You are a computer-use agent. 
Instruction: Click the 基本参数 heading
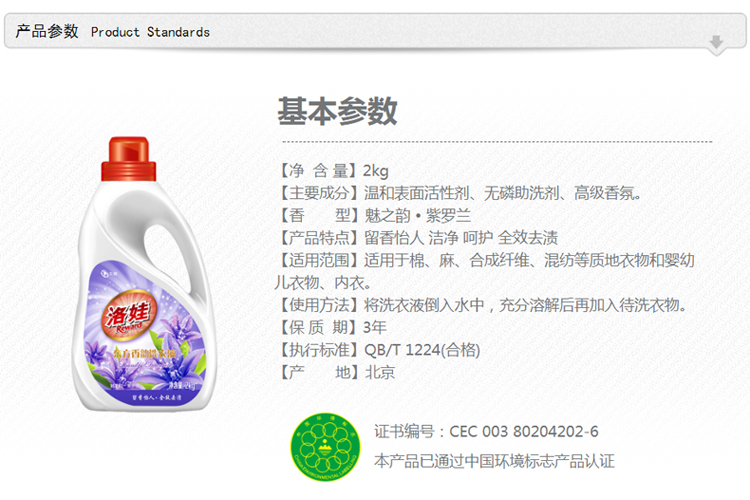coord(337,111)
